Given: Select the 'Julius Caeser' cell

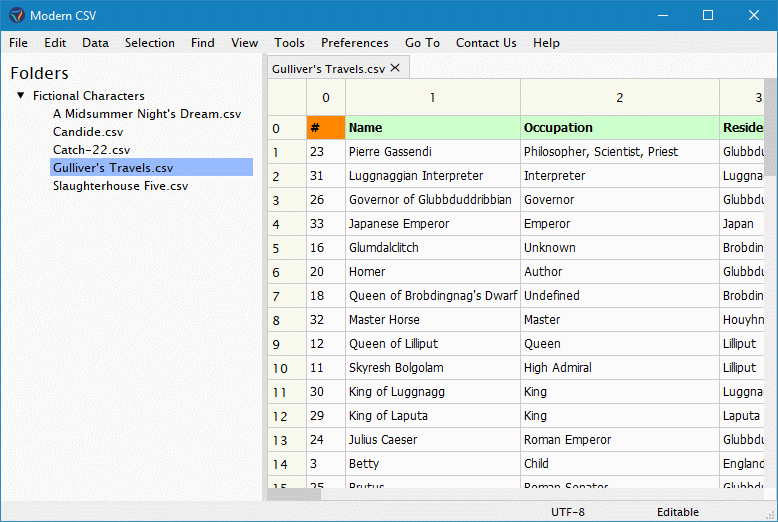Looking at the screenshot, I should 433,440.
